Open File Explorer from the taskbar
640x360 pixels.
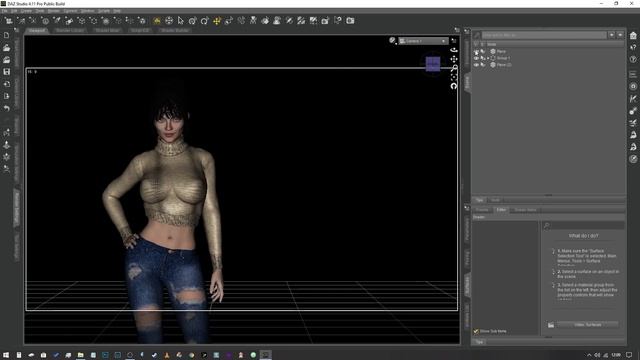tap(80, 355)
